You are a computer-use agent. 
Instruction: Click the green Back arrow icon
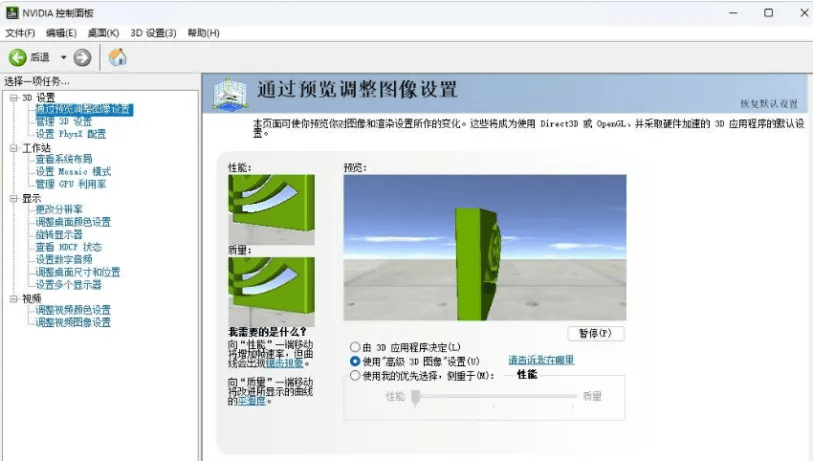pyautogui.click(x=17, y=57)
